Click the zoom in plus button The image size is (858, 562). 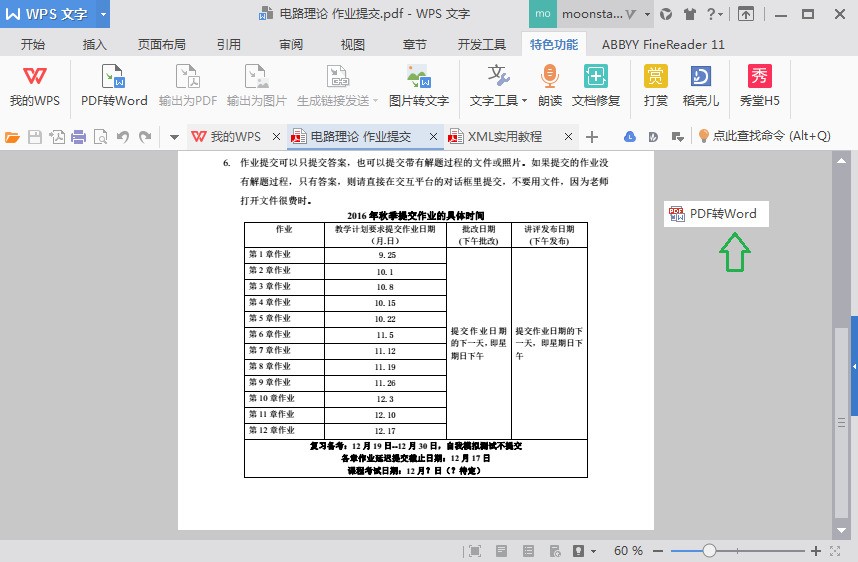(816, 551)
